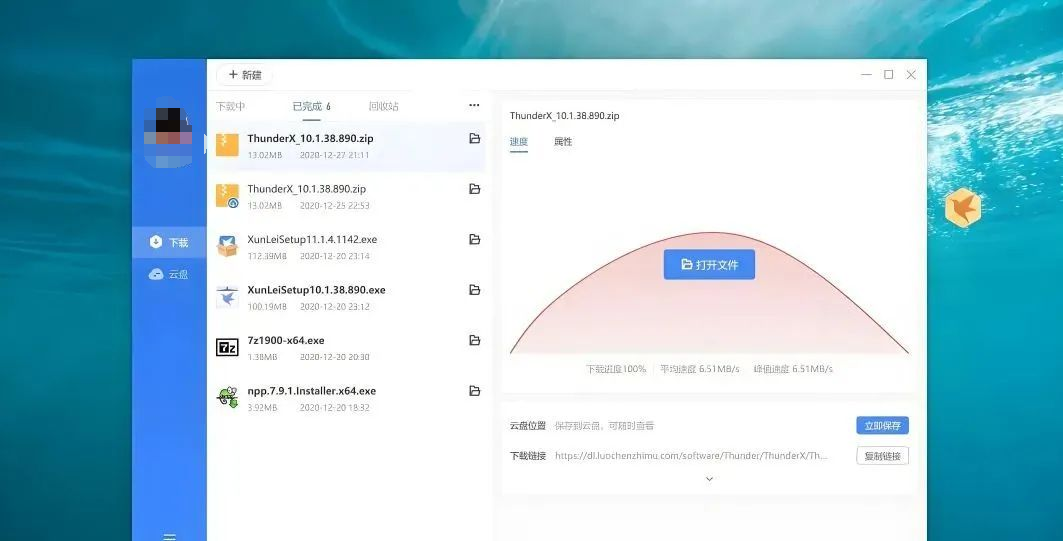The width and height of the screenshot is (1063, 541).
Task: Open the hamburger menu at the sidebar bottom
Action: click(x=169, y=536)
